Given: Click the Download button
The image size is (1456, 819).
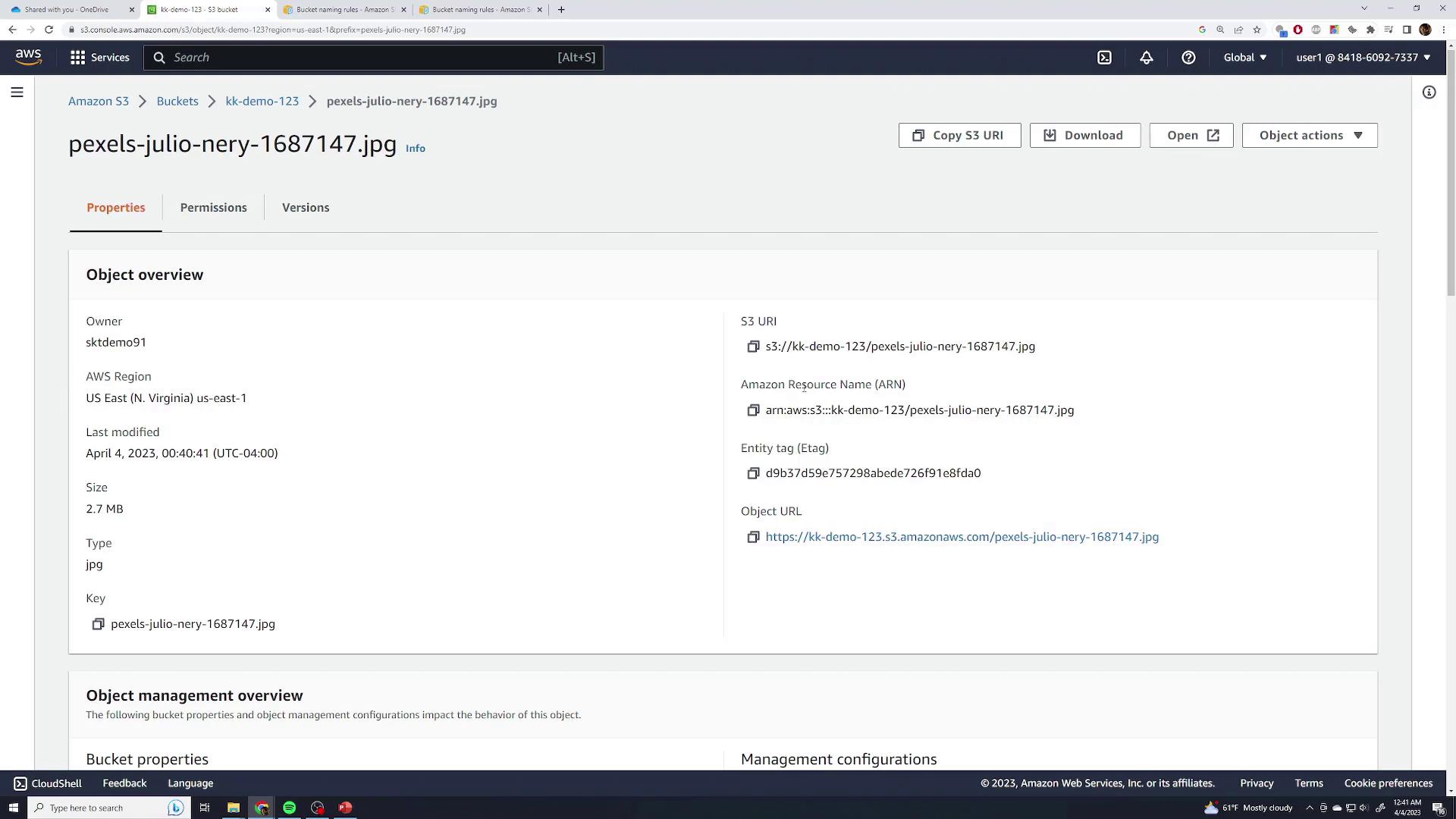Looking at the screenshot, I should tap(1084, 136).
